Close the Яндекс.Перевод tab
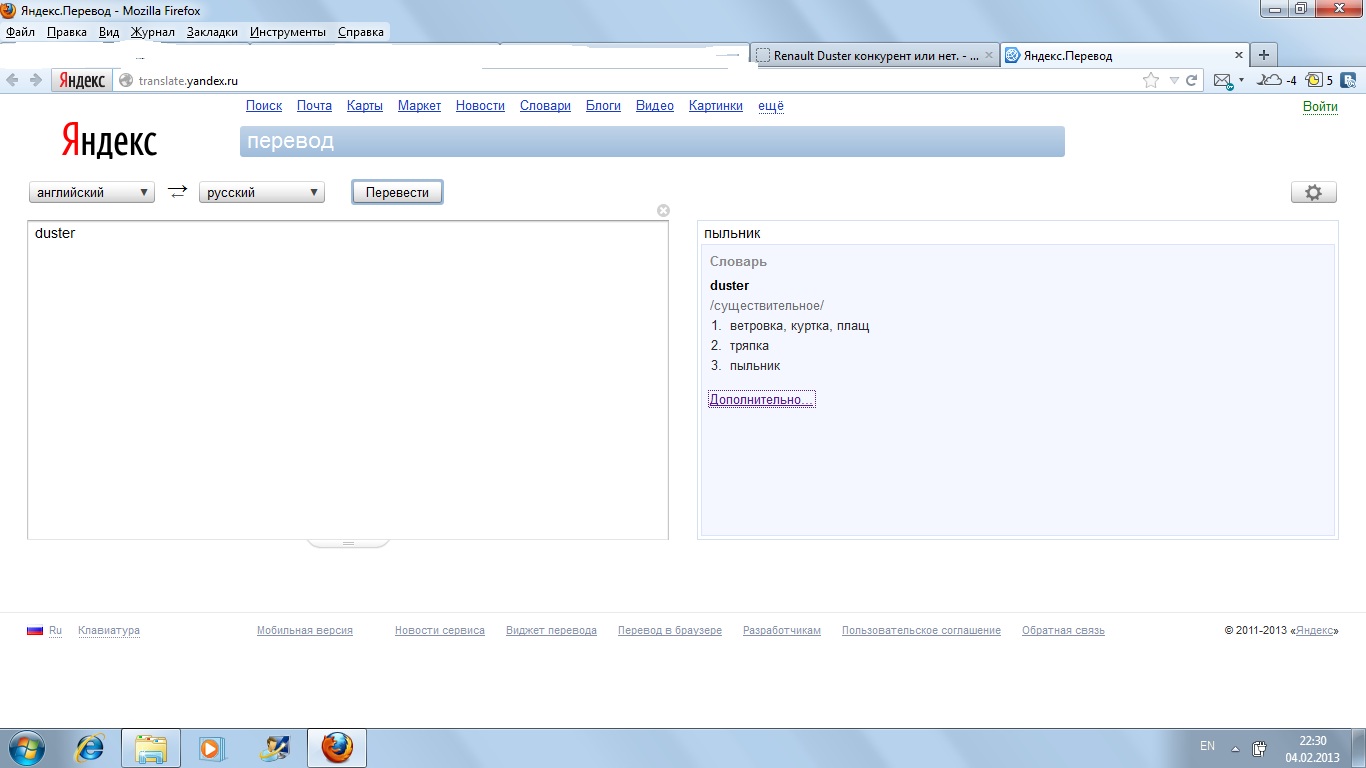Viewport: 1366px width, 768px height. click(x=1239, y=55)
